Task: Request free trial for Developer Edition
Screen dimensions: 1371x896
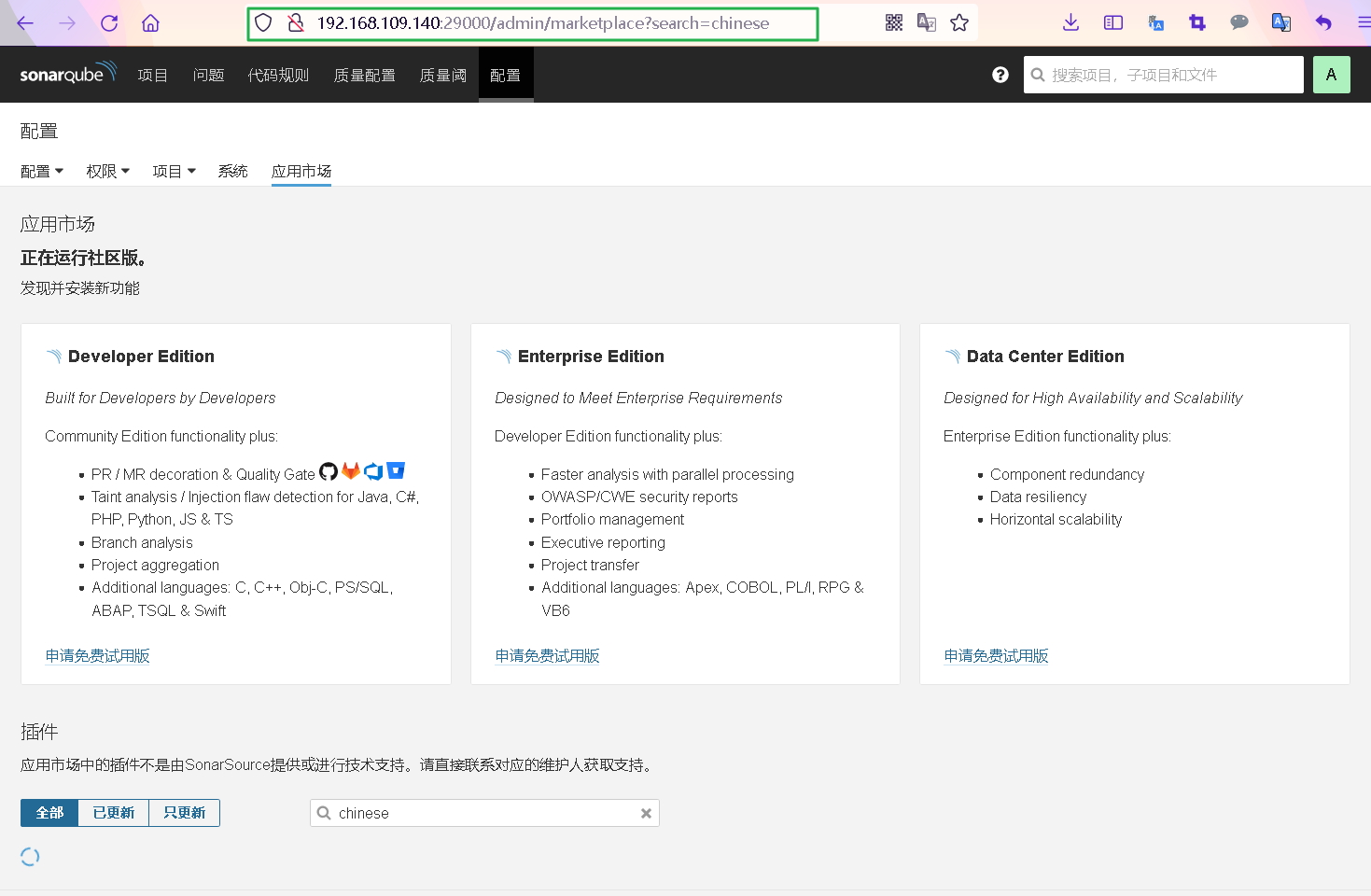Action: [98, 656]
